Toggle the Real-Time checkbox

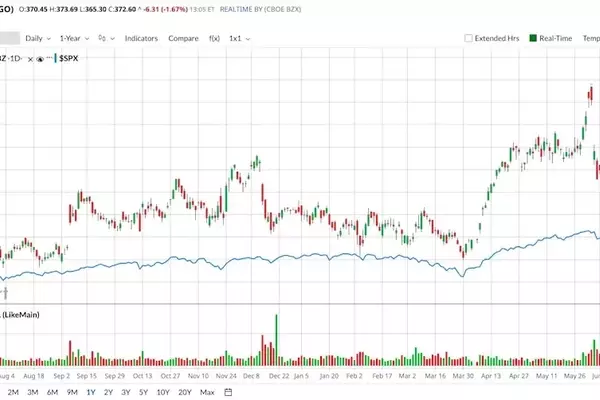pos(533,38)
